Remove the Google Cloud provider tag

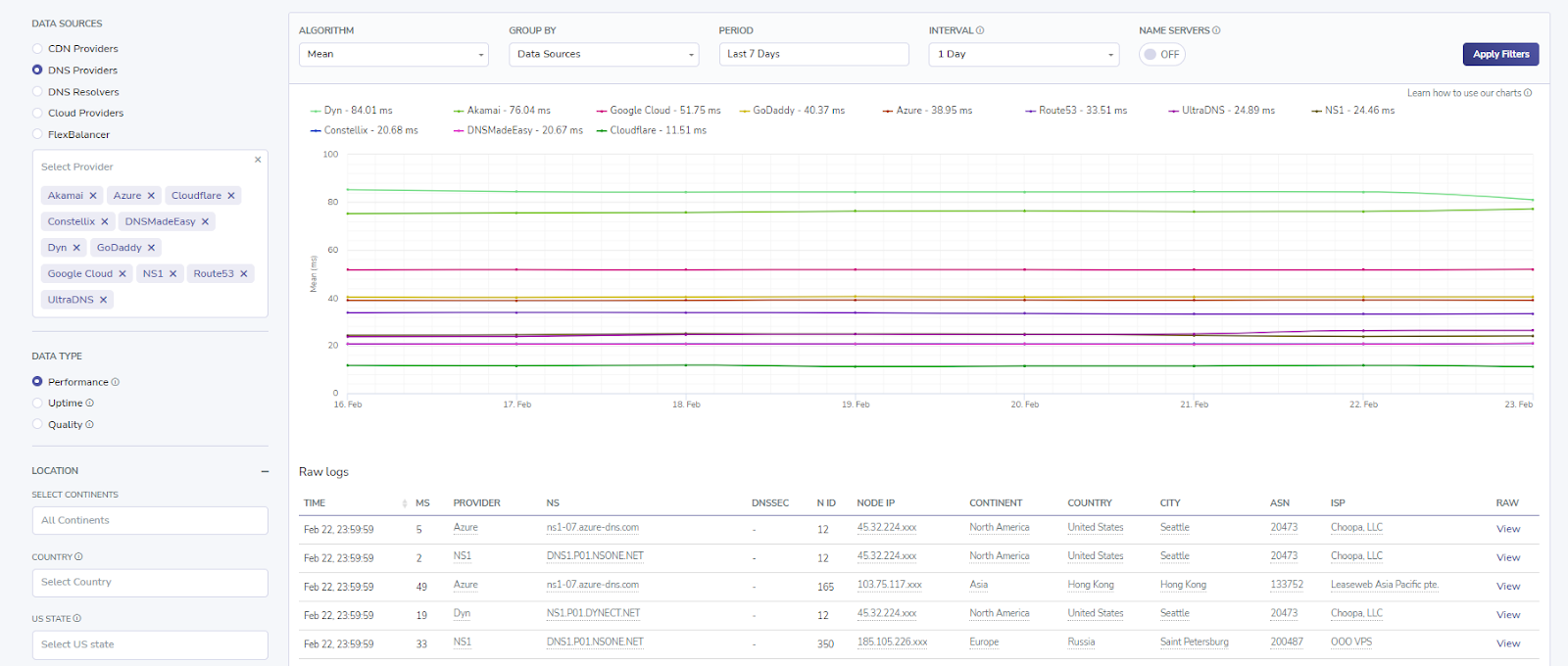pyautogui.click(x=122, y=274)
